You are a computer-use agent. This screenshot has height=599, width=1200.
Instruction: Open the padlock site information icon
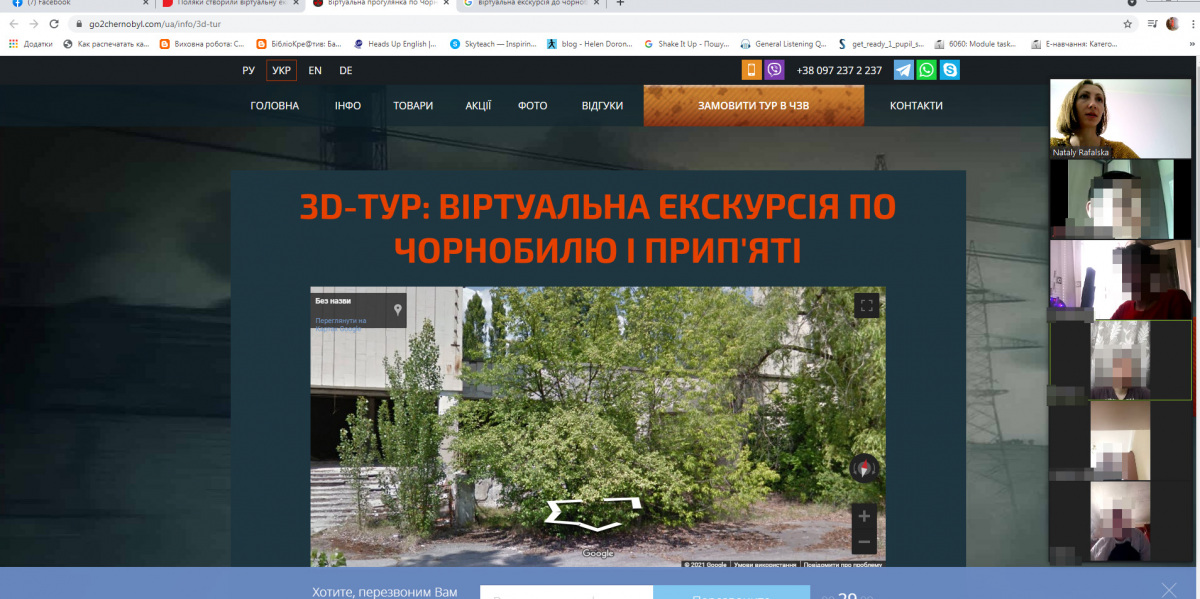pyautogui.click(x=79, y=24)
